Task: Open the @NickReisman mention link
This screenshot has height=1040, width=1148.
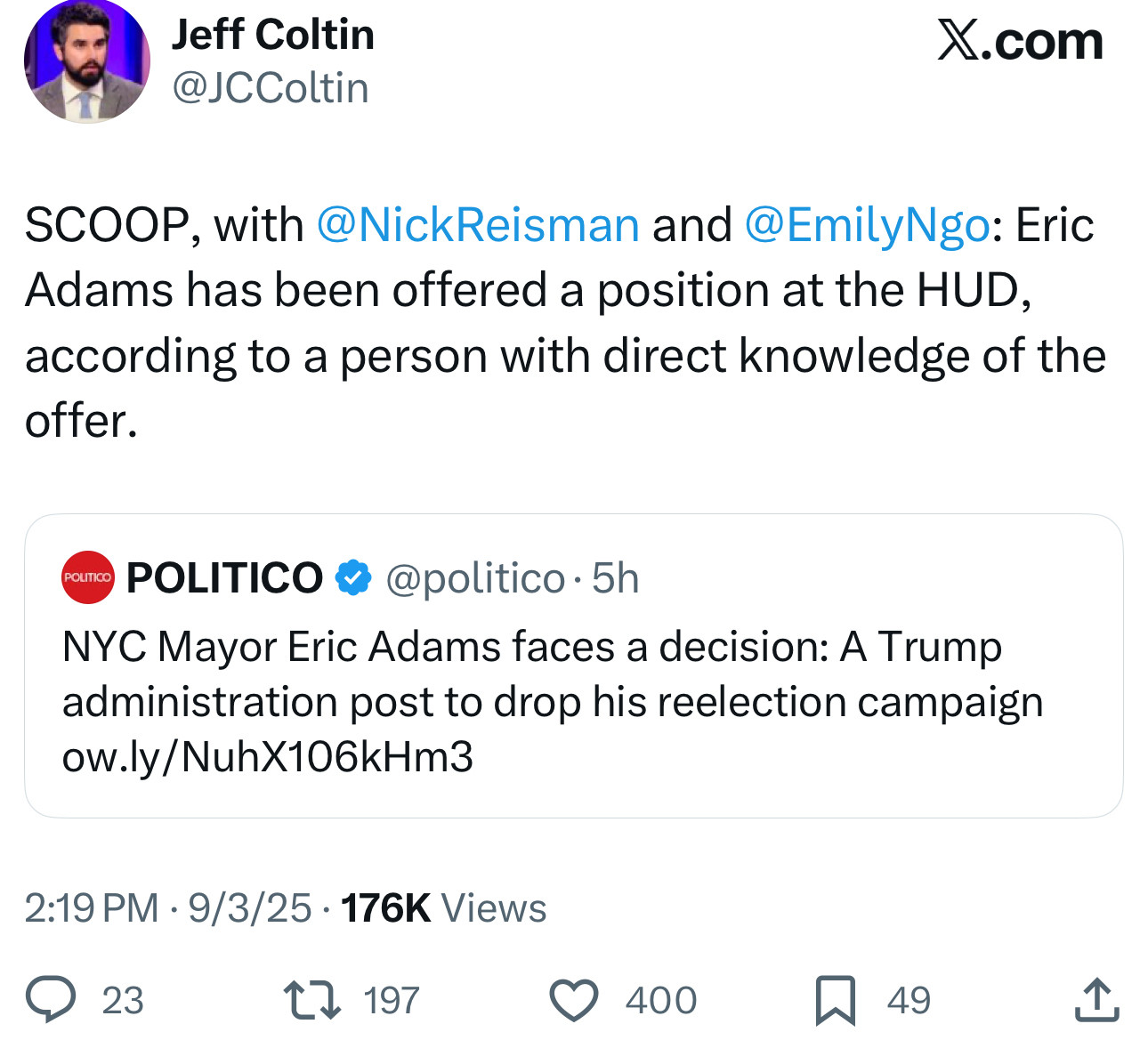Action: click(478, 224)
